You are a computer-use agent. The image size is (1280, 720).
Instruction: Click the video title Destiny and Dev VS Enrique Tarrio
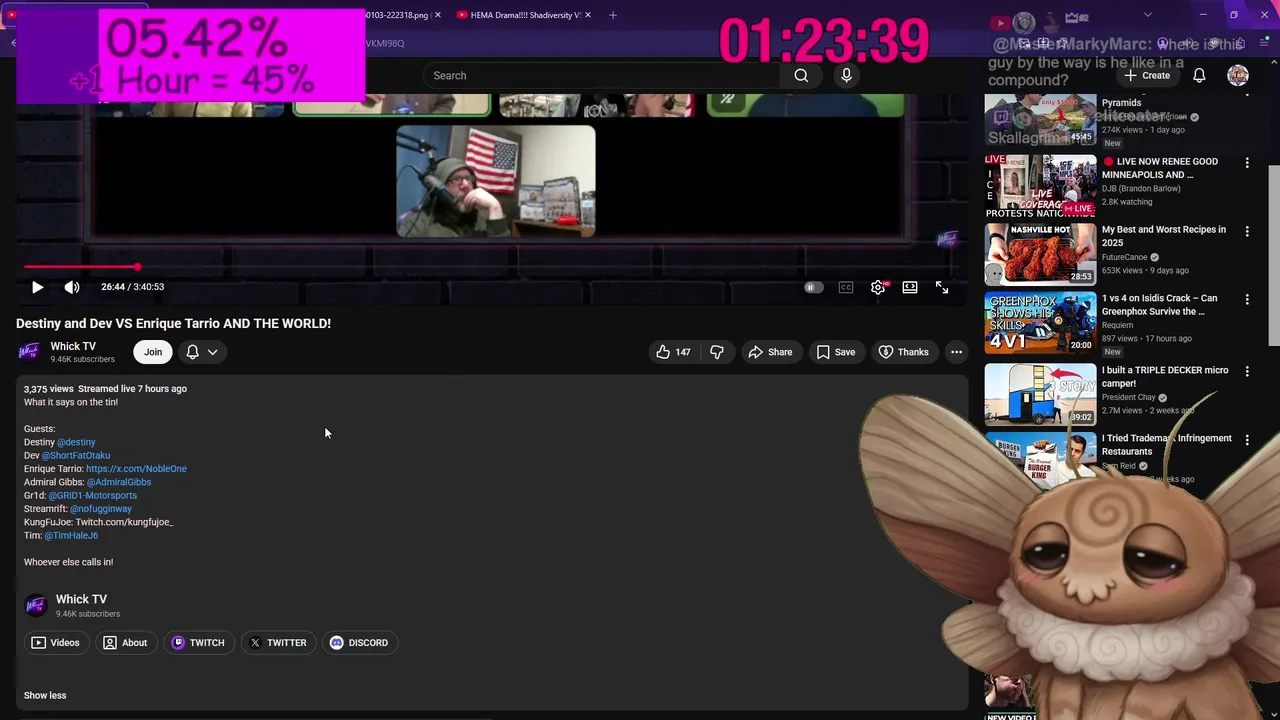tap(173, 323)
